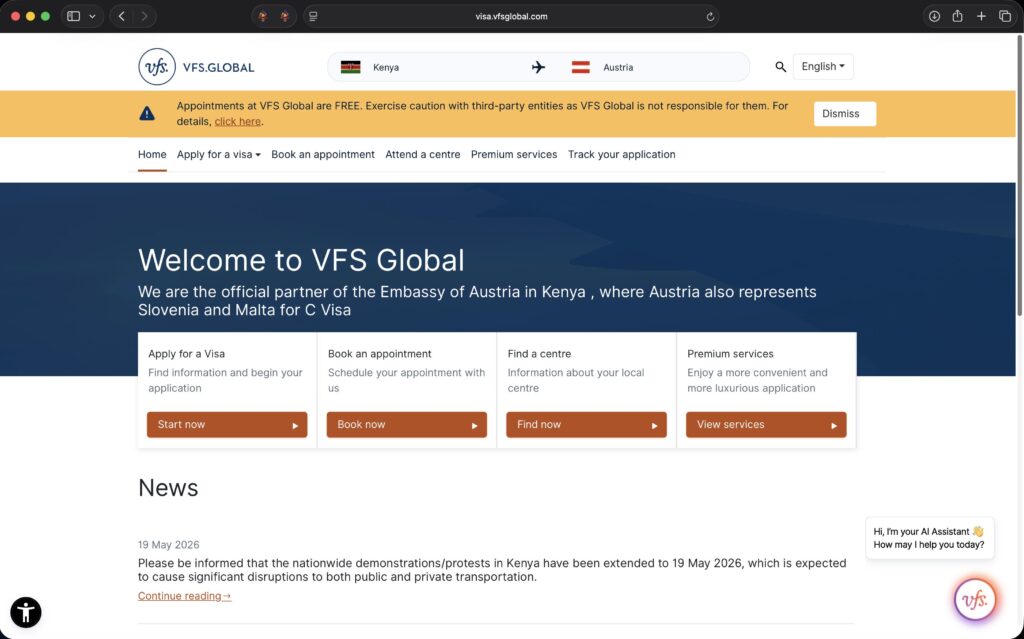The image size is (1024, 639).
Task: Expand sidebar options chevron in Safari
Action: point(92,16)
